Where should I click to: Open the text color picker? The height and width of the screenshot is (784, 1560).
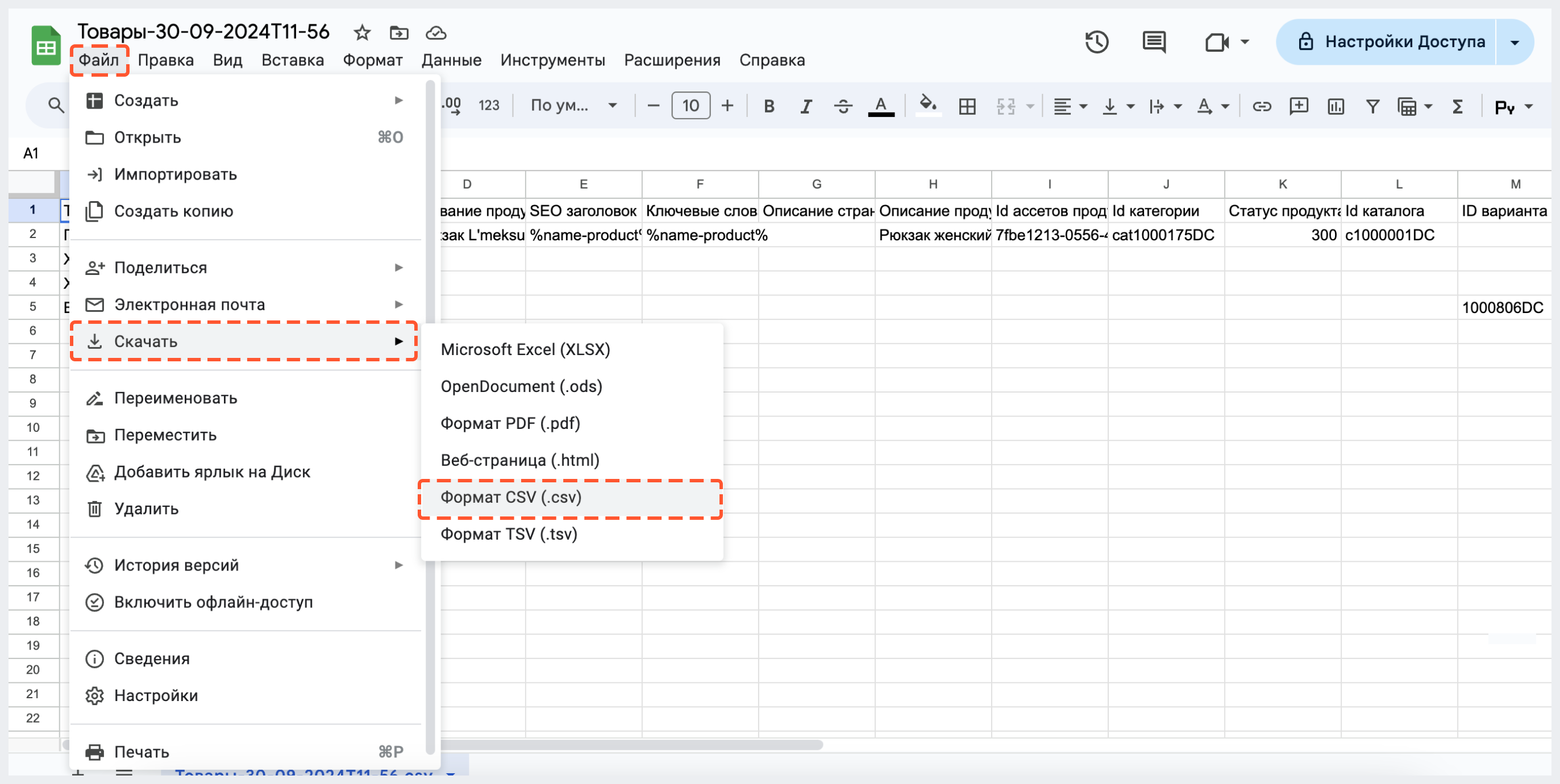881,107
